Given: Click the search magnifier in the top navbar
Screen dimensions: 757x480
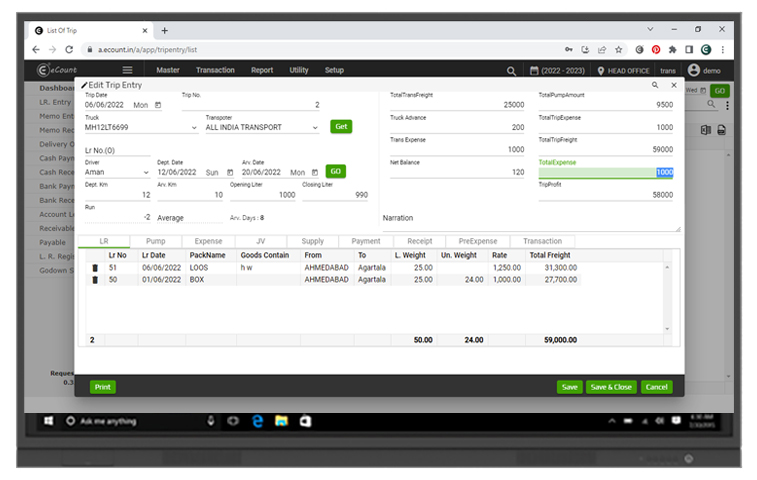Looking at the screenshot, I should [511, 71].
